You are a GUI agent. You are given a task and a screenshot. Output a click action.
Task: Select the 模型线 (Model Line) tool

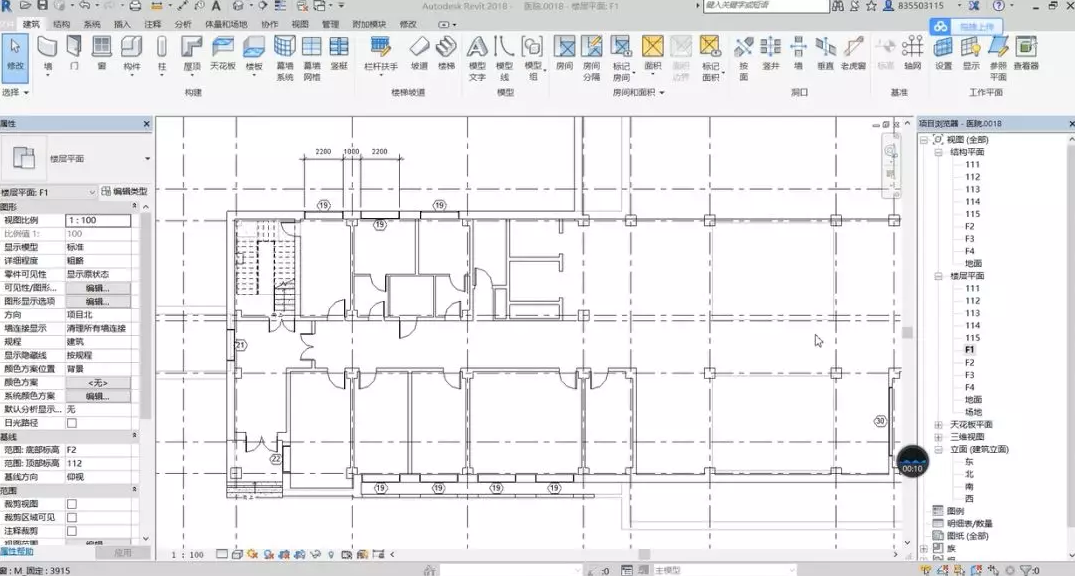coord(505,58)
